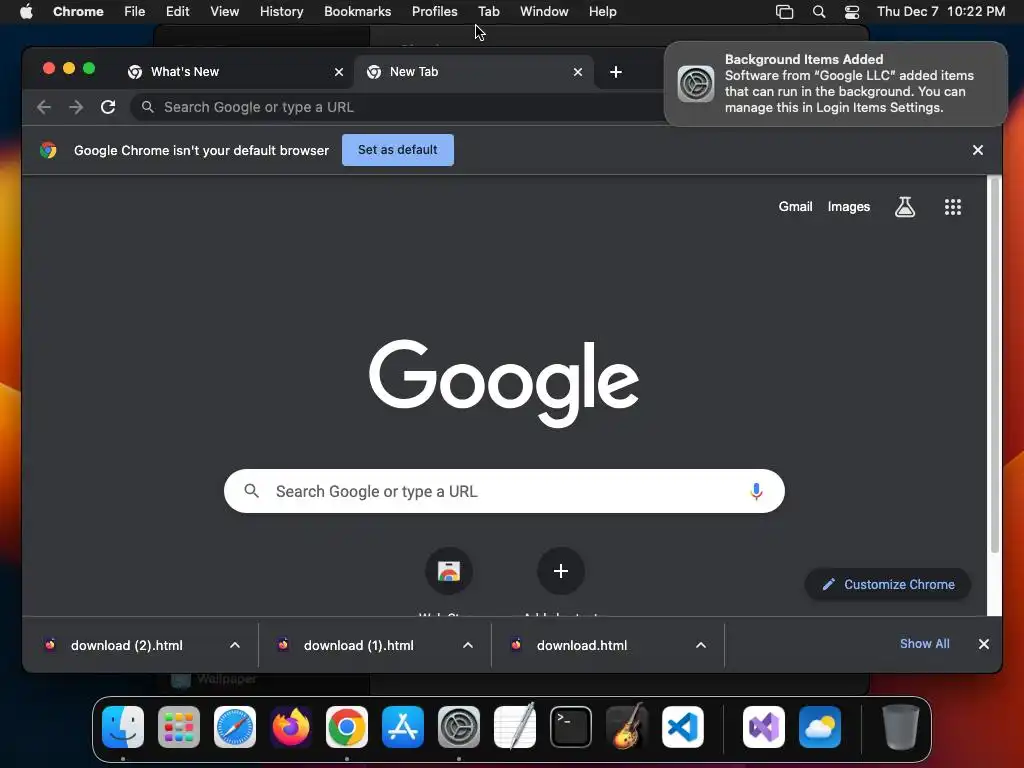The height and width of the screenshot is (768, 1024).
Task: Open Finder from the Dock
Action: coord(123,727)
